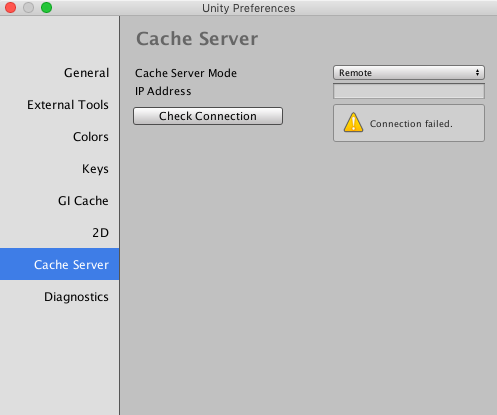Select the Cache Server sidebar item
Screen dimensions: 497x415
coord(59,264)
